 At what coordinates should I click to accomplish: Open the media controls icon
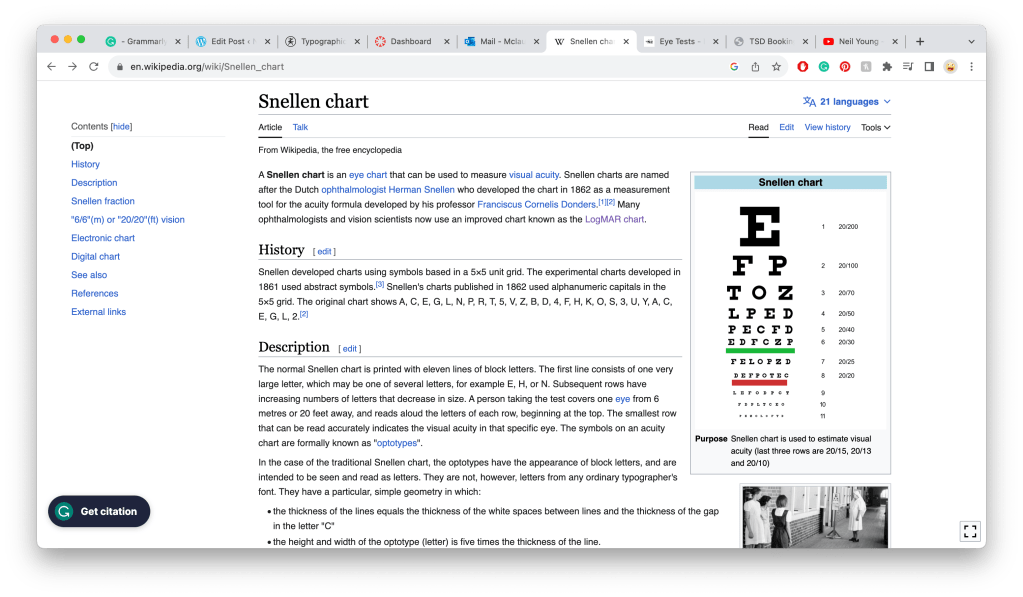coord(908,67)
